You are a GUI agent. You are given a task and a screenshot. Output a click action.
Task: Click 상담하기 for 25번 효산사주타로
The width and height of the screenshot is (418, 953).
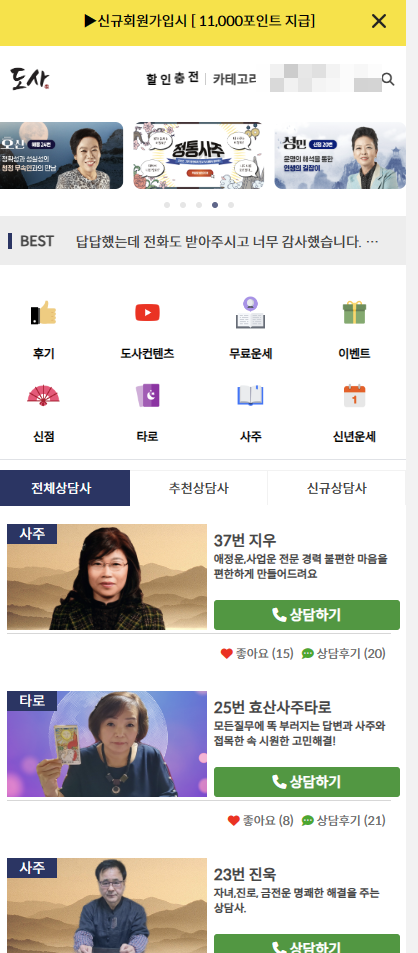[x=307, y=782]
